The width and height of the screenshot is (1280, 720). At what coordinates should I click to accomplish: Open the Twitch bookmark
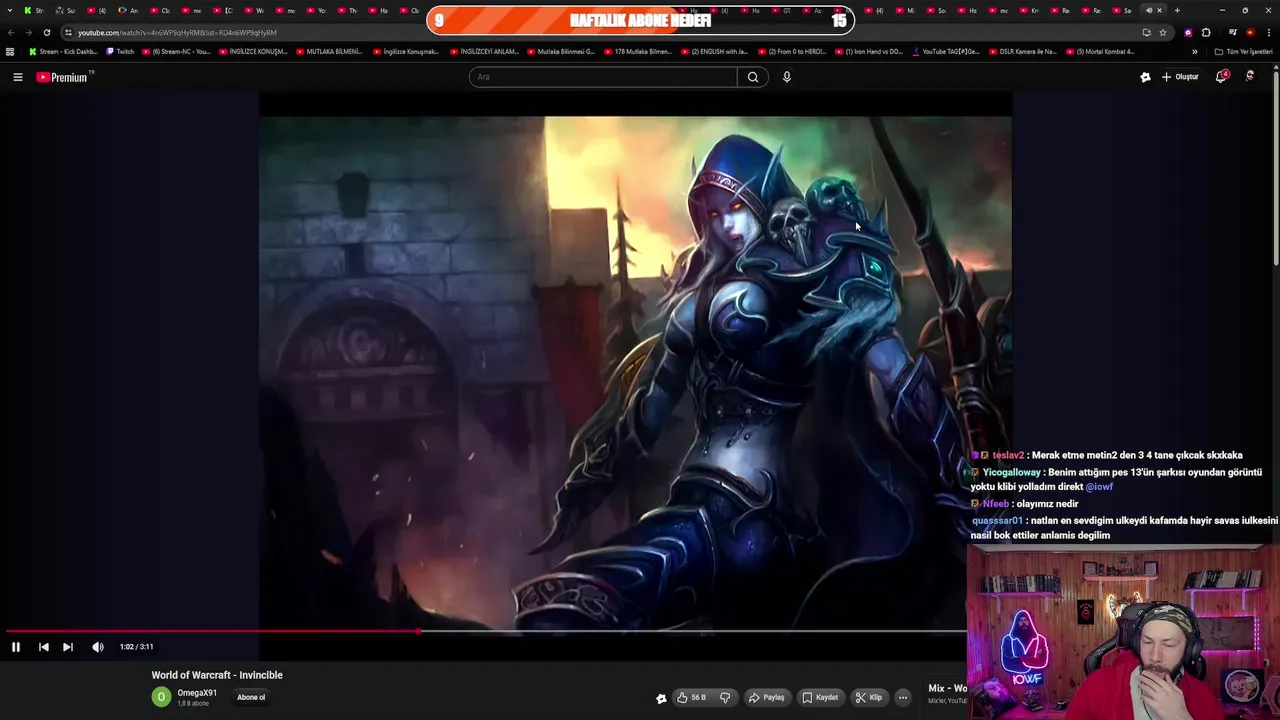click(x=120, y=51)
